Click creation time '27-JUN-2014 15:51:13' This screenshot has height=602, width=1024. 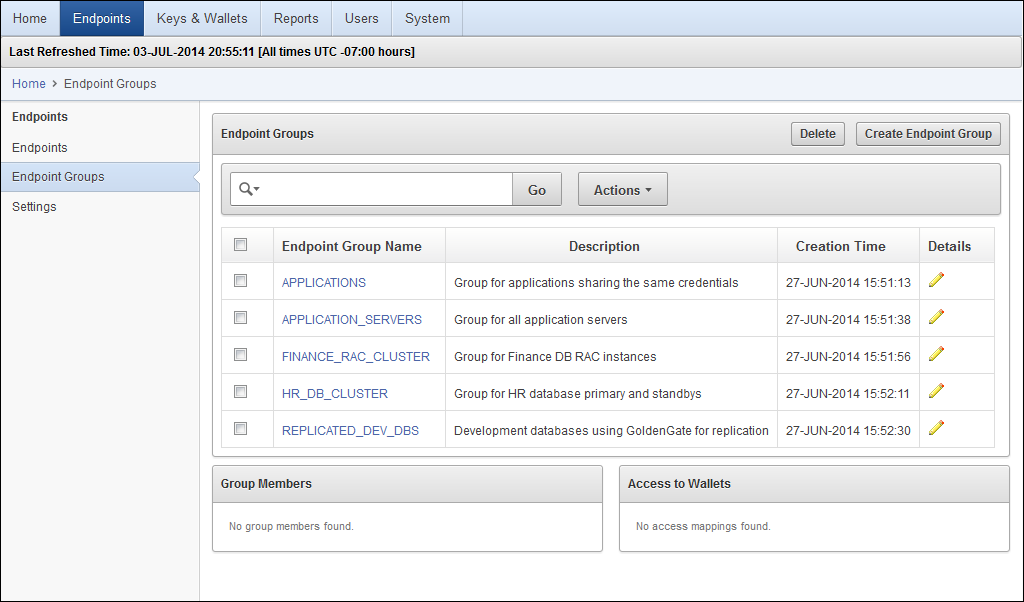click(x=848, y=283)
